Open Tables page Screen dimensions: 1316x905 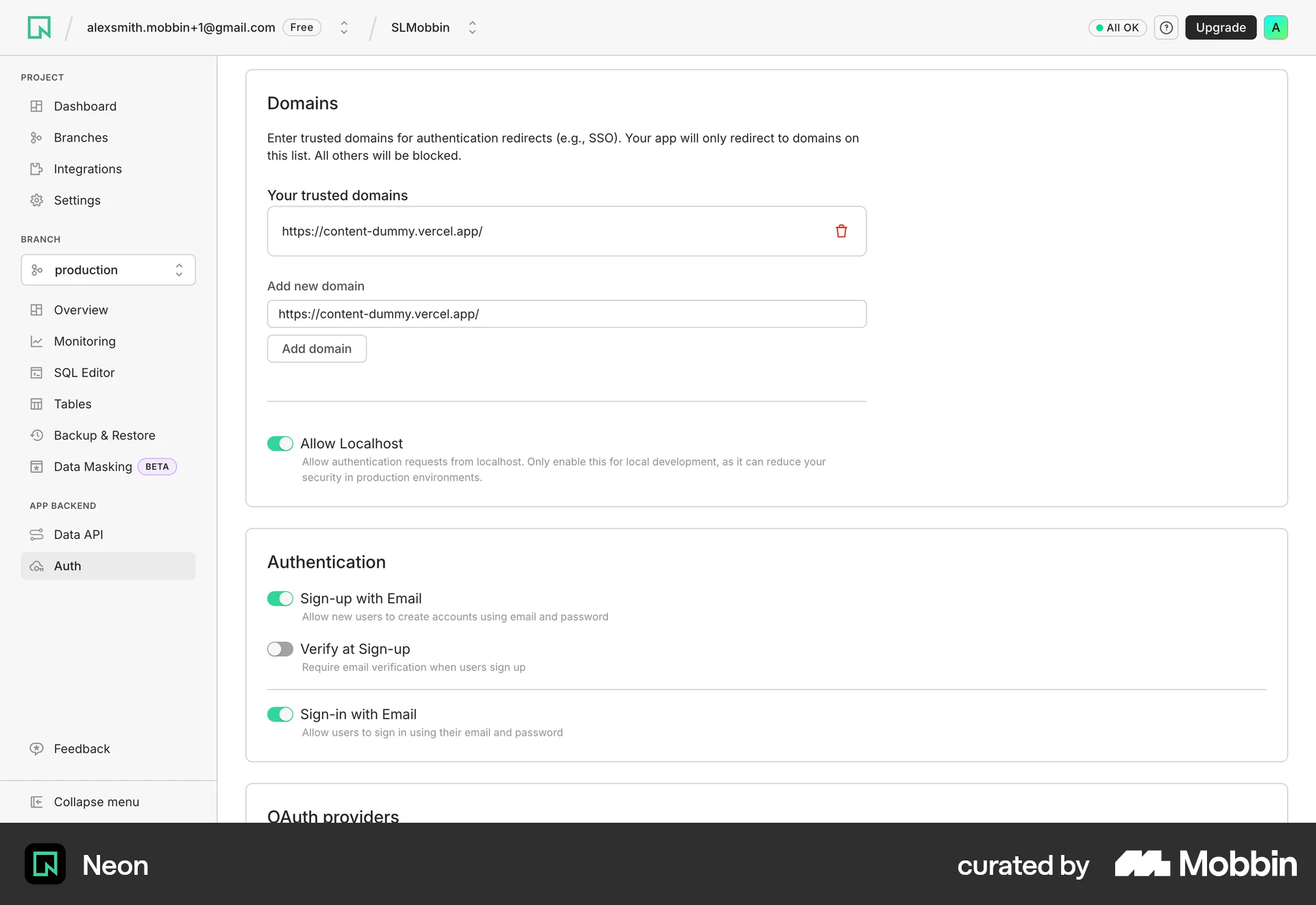[x=108, y=404]
